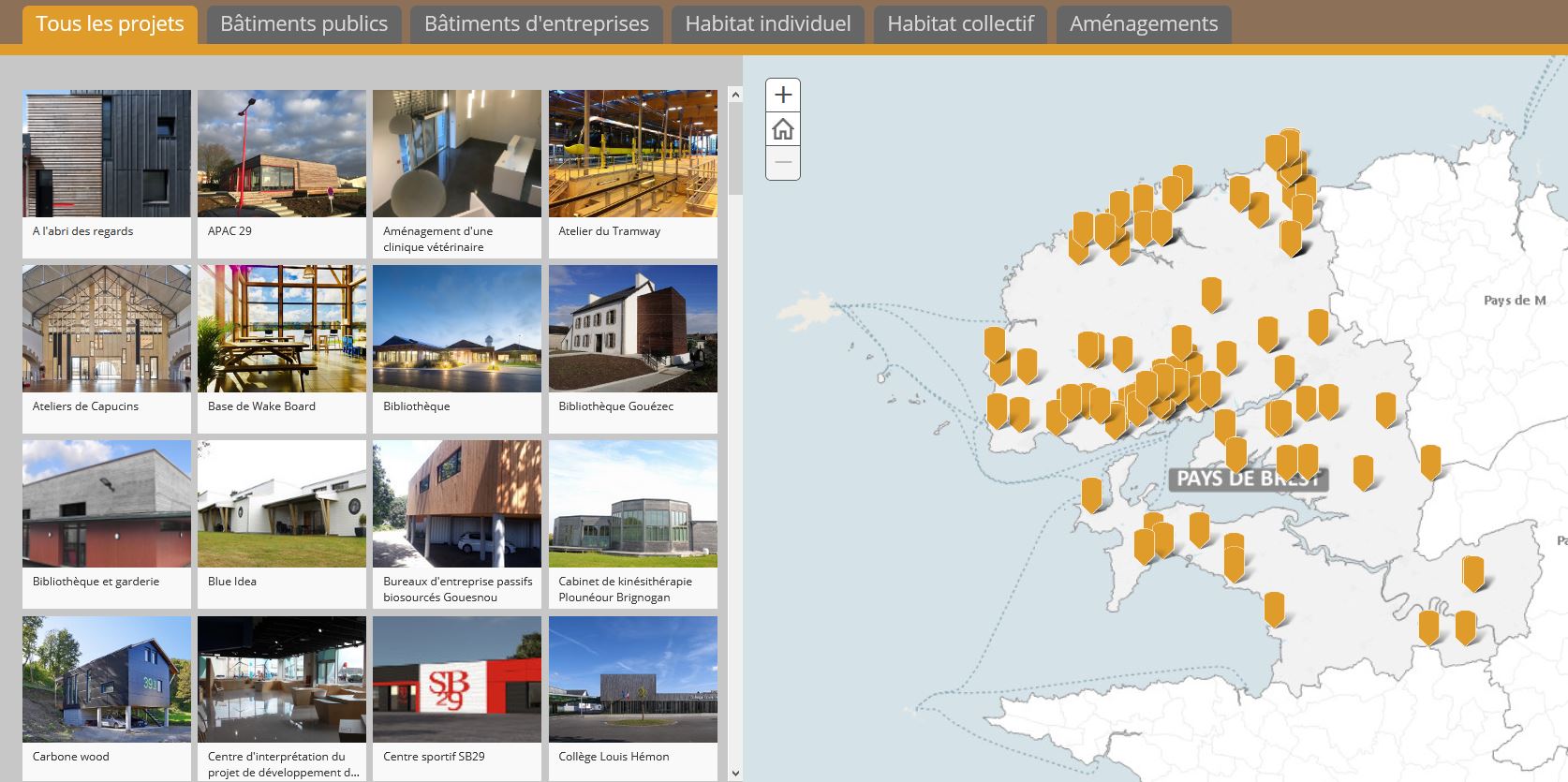The image size is (1568, 782).
Task: Click the Carbone wood project thumbnail
Action: pyautogui.click(x=106, y=680)
